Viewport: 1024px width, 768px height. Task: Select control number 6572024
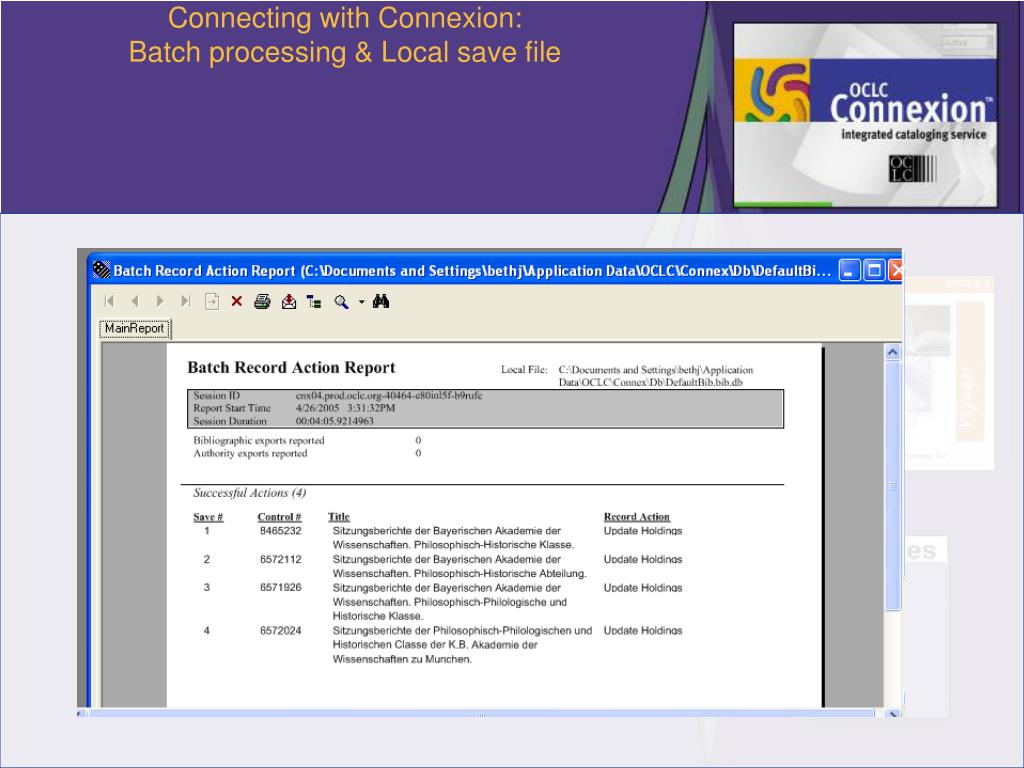(281, 631)
